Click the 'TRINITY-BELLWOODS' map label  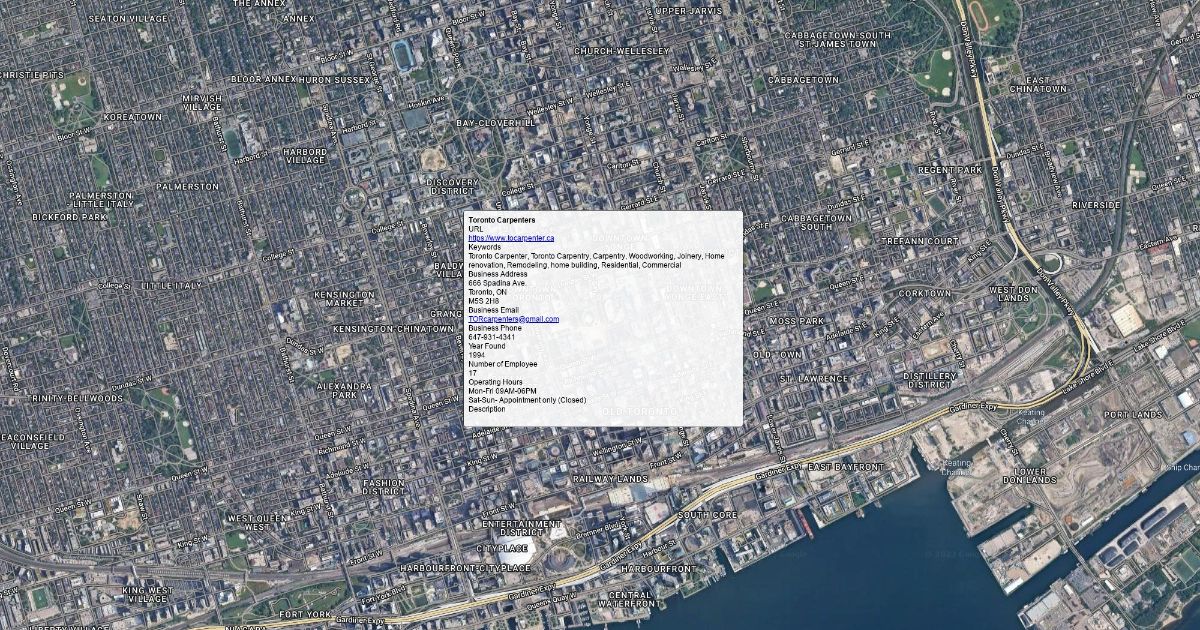tap(77, 398)
